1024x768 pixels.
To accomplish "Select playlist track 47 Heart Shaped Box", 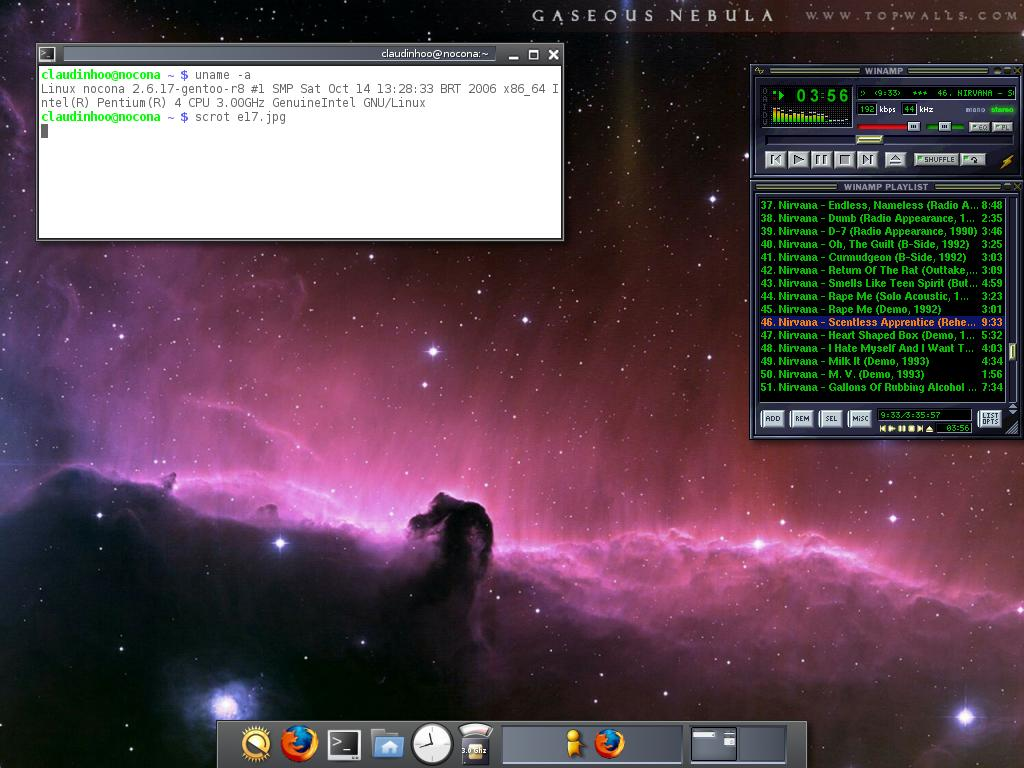I will click(866, 336).
